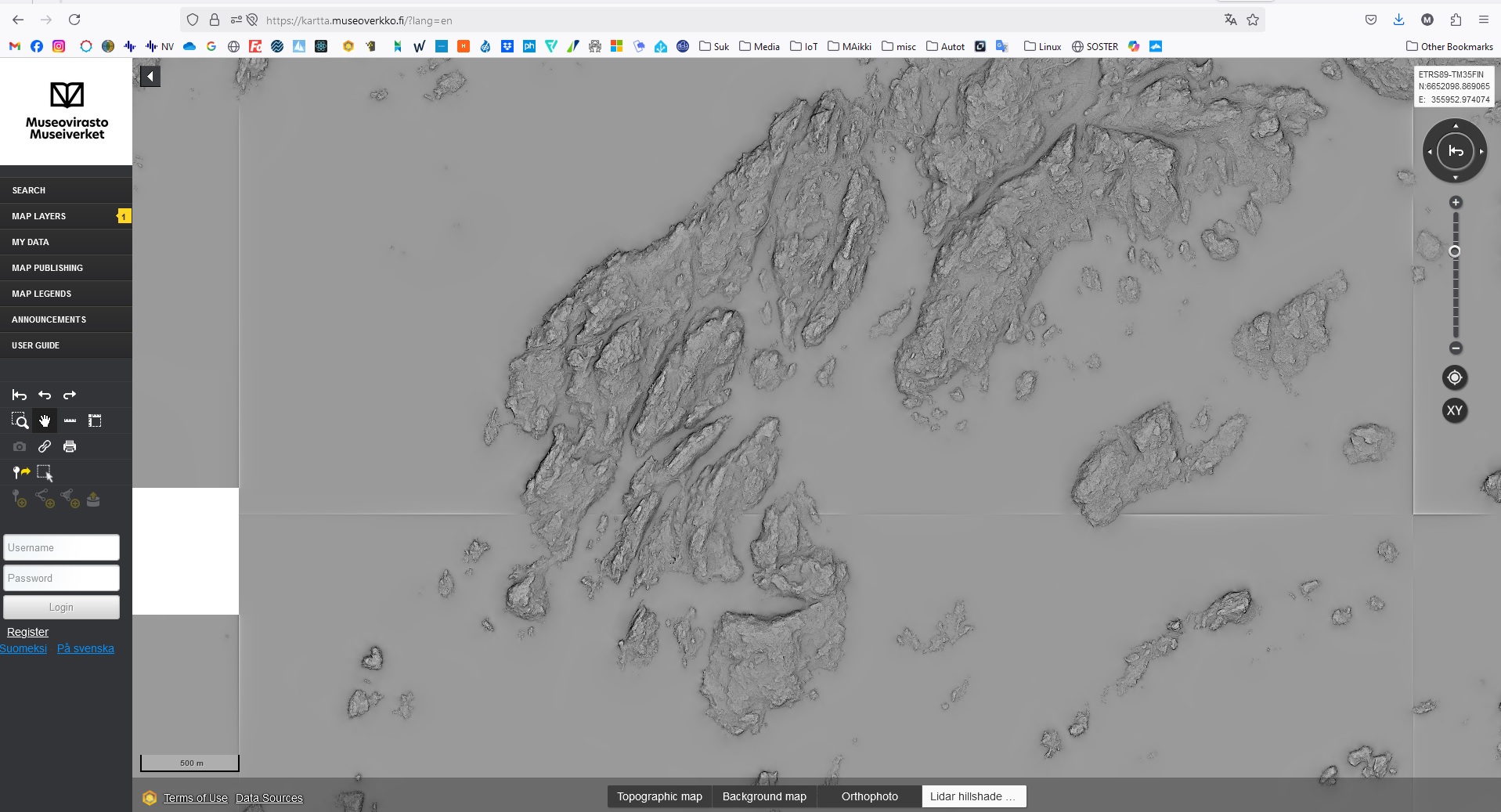Open the MAikki bookmarks folder
1501x812 pixels.
click(x=850, y=46)
